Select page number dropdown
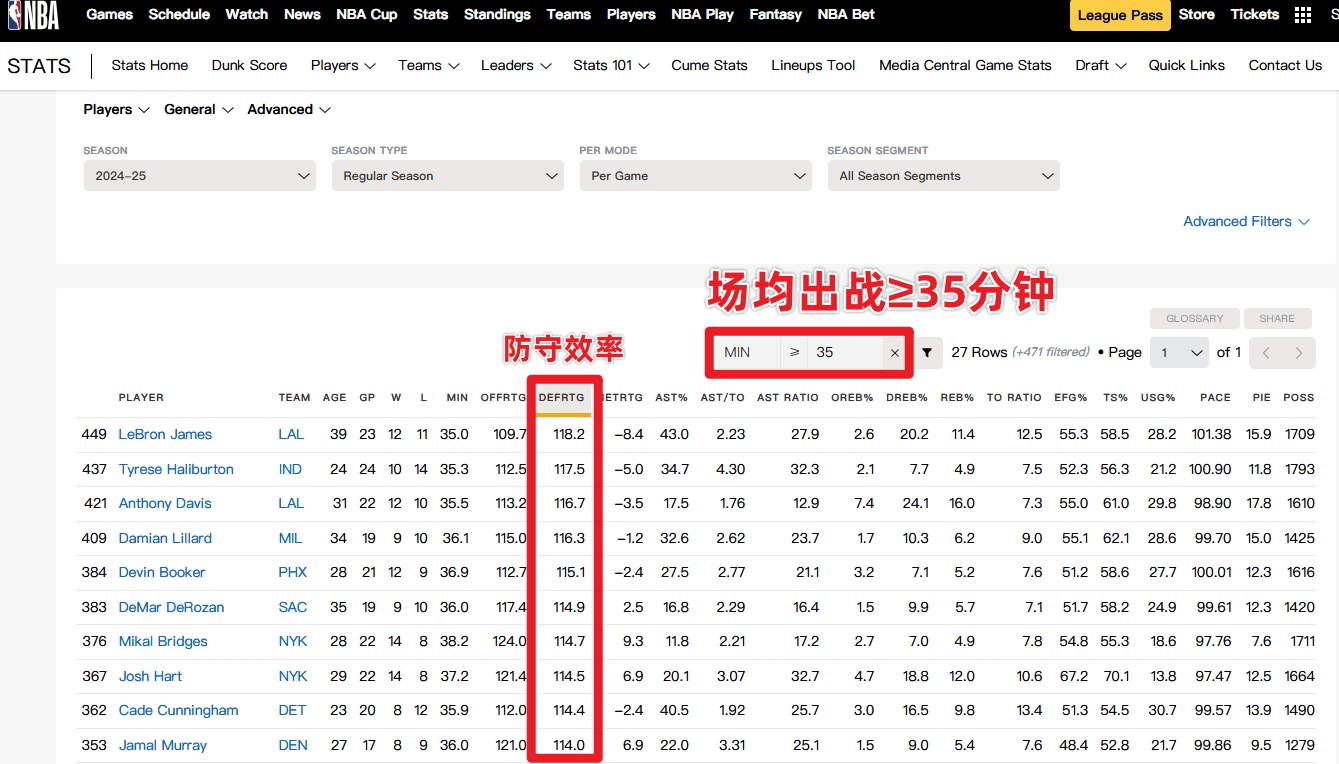The height and width of the screenshot is (764, 1339). (1180, 353)
